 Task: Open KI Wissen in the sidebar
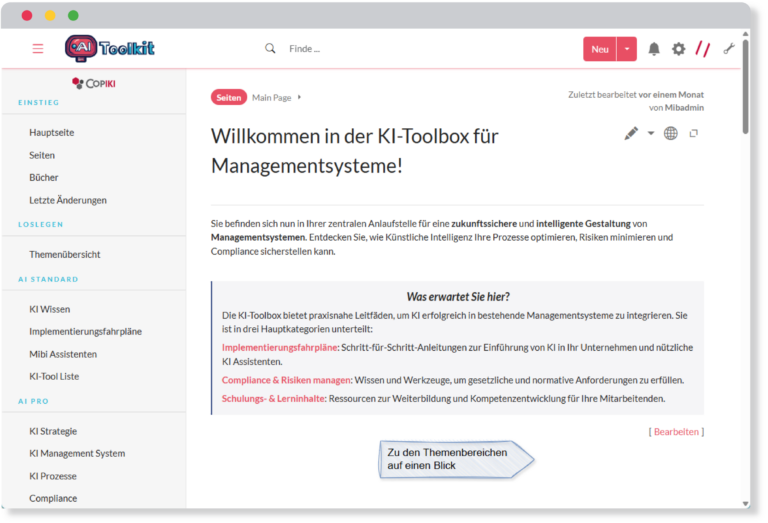click(49, 309)
